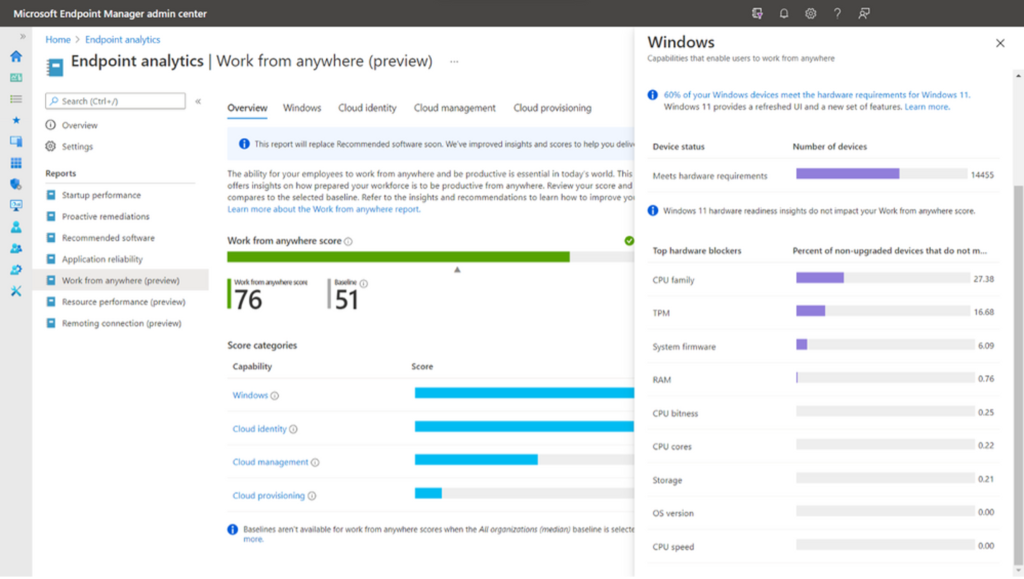Screen dimensions: 1024x579
Task: Expand the left navigation rail chevrons
Action: coord(23,37)
